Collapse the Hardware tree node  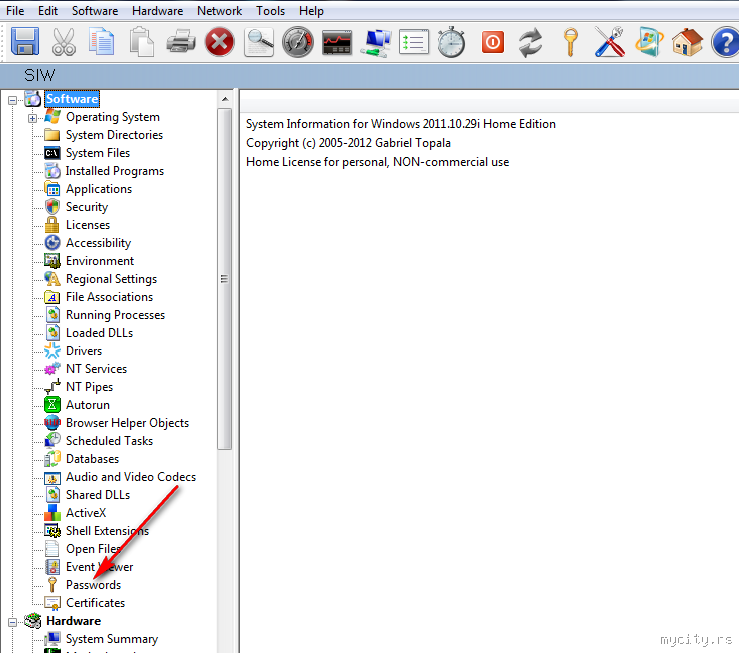click(12, 622)
